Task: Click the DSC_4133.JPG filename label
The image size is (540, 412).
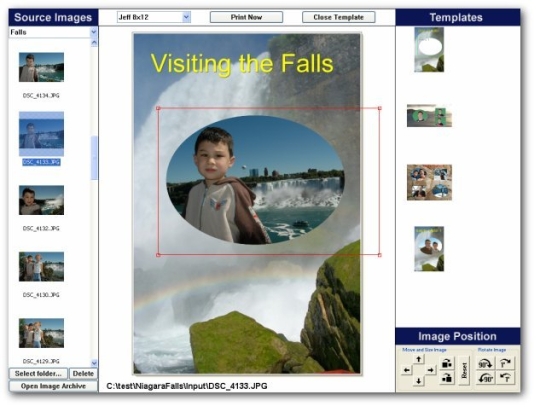Action: (x=41, y=162)
